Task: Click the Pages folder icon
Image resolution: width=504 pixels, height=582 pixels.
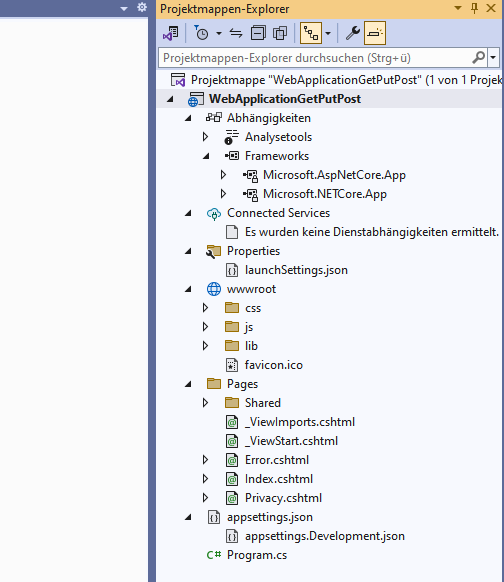Action: [214, 383]
